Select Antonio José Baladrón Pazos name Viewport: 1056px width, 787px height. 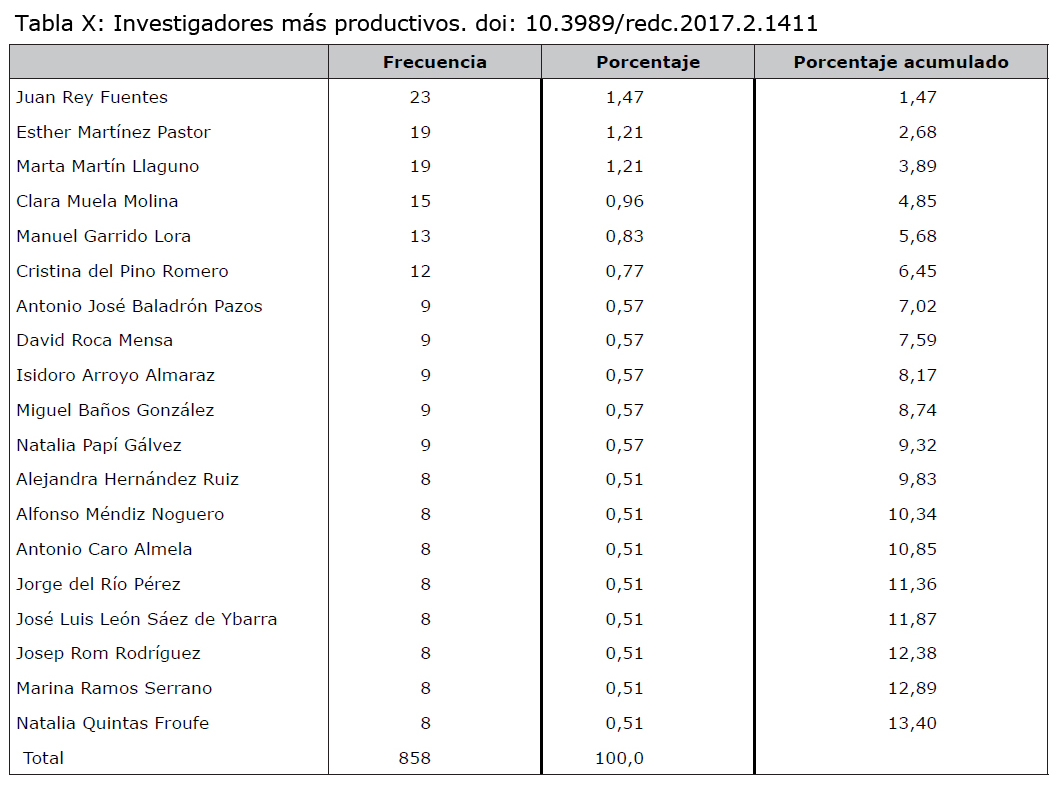(139, 306)
